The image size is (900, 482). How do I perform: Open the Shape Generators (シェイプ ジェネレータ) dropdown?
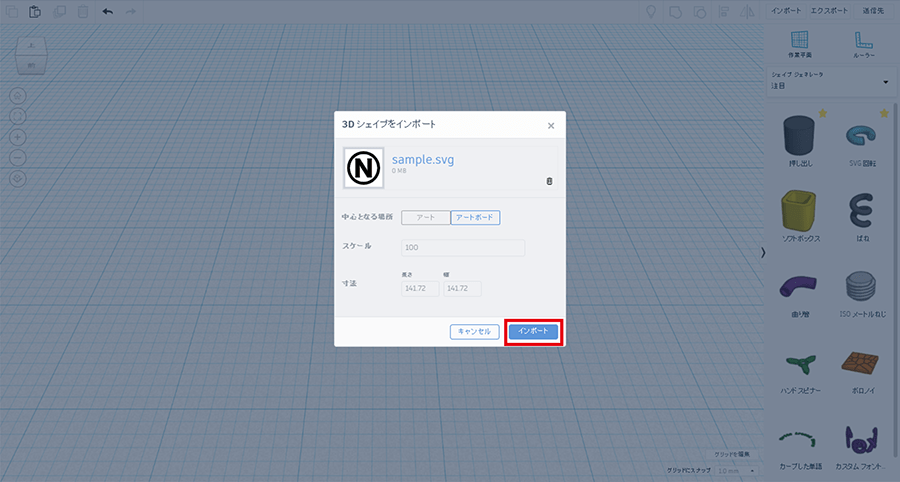coord(830,80)
